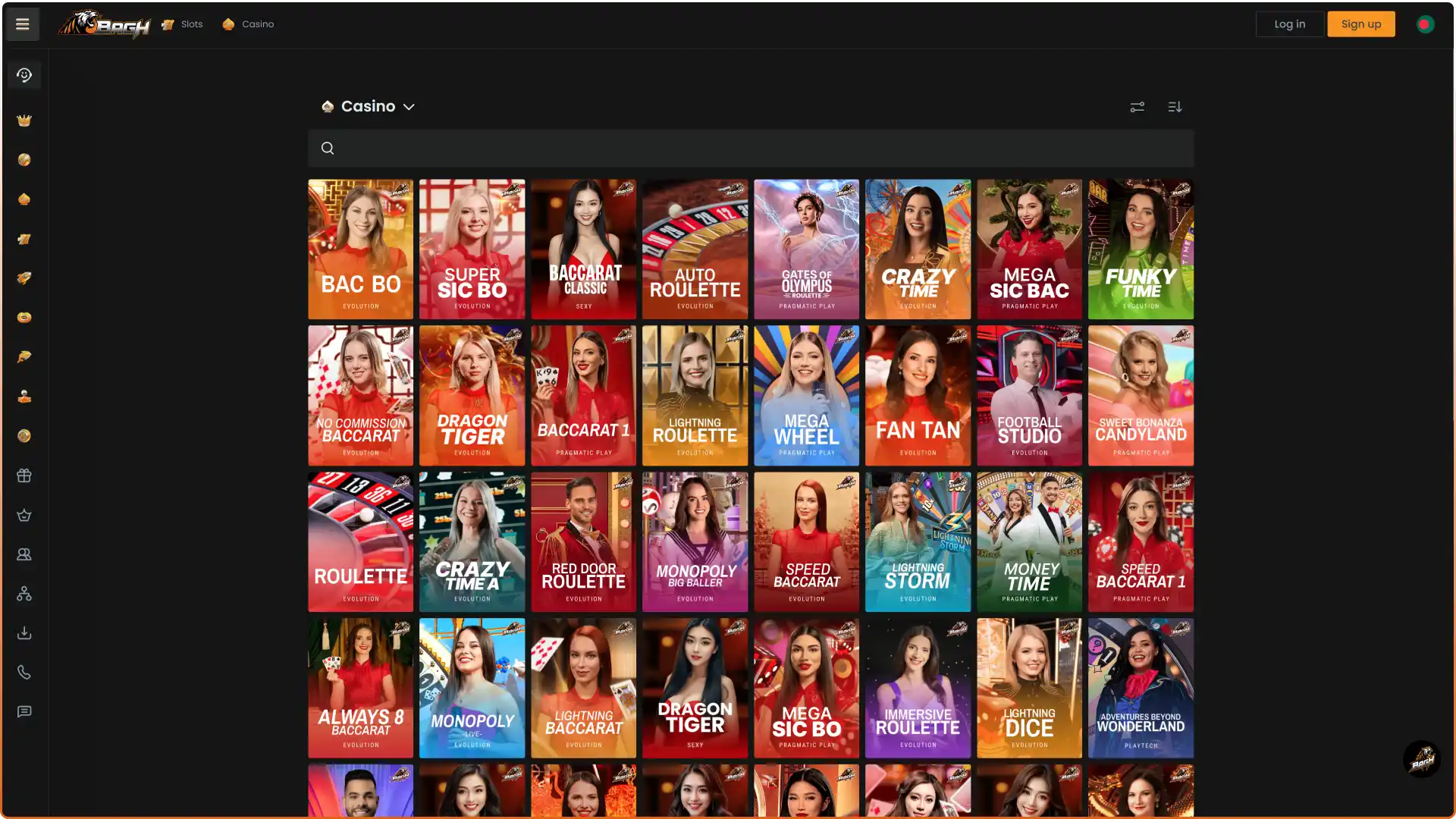Click the Sign up button
This screenshot has width=1456, height=819.
coord(1361,24)
